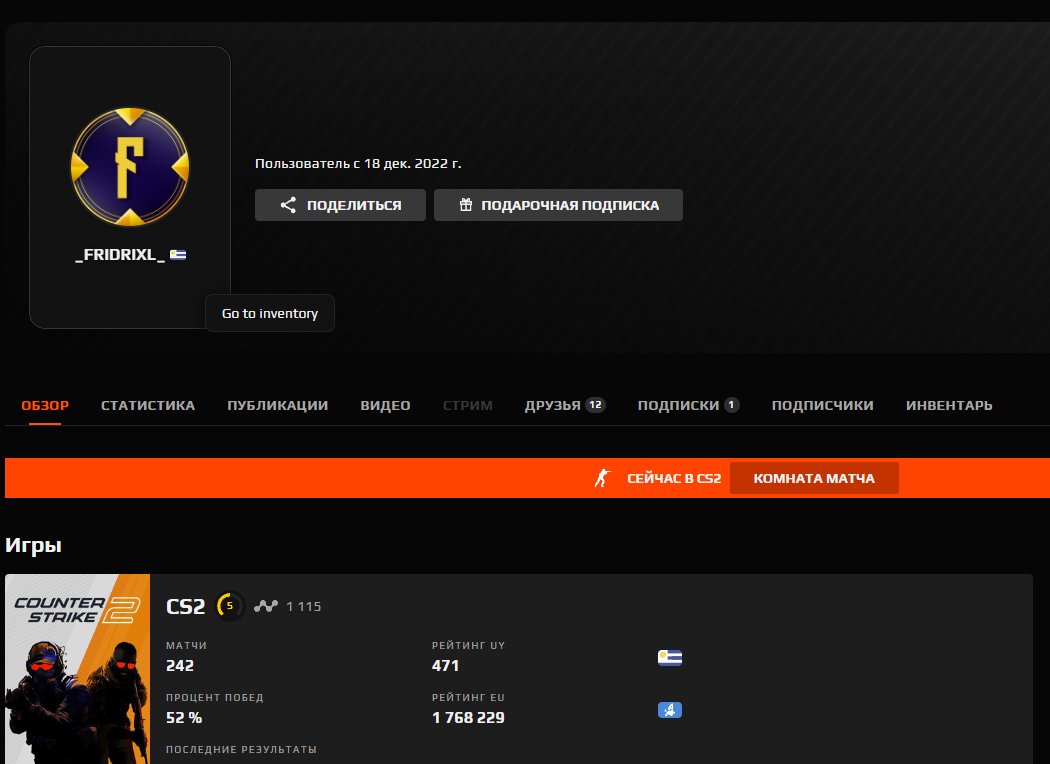Click the КОМНАТА МАТЧА button

coord(813,477)
